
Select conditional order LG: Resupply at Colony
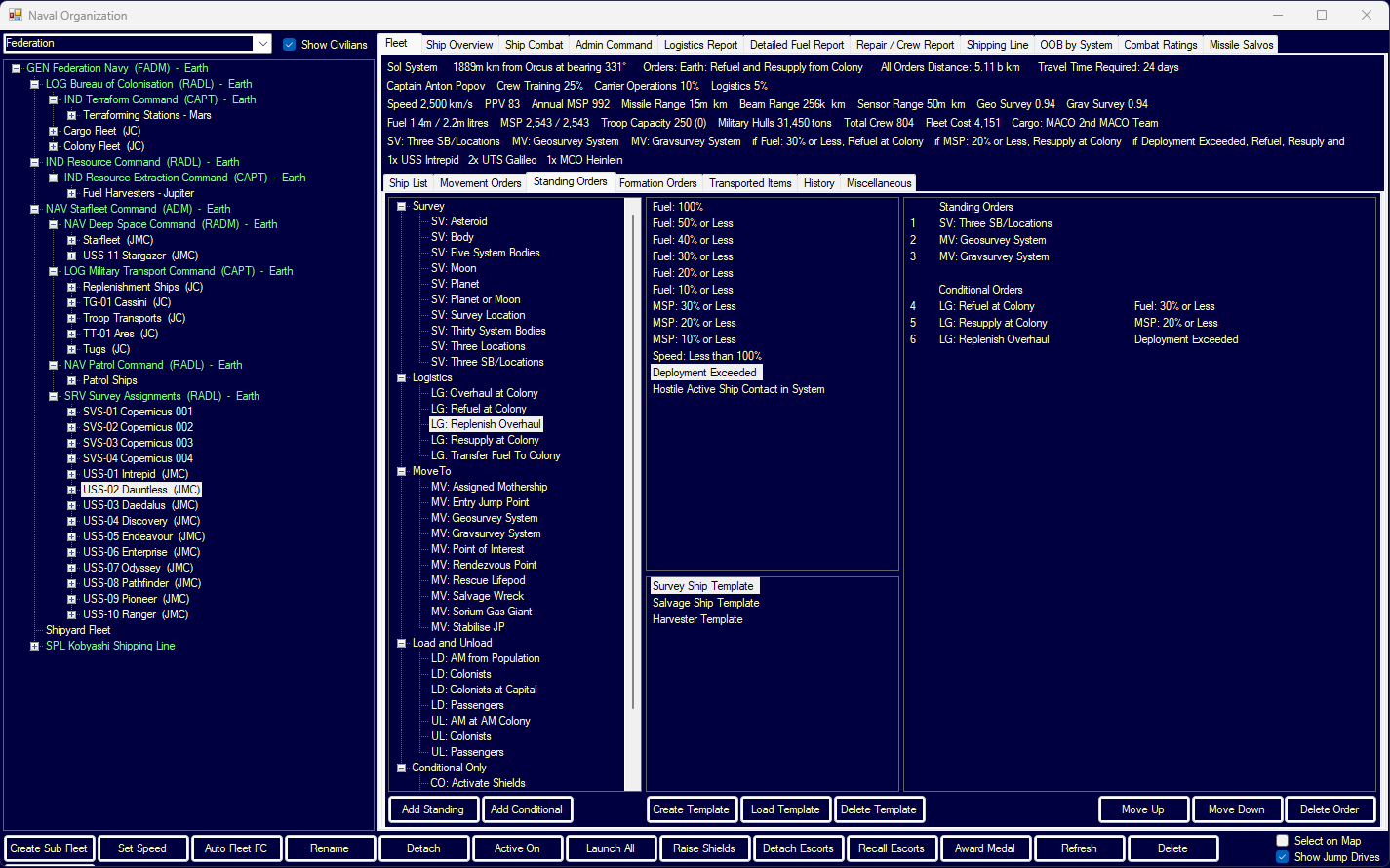pos(993,323)
